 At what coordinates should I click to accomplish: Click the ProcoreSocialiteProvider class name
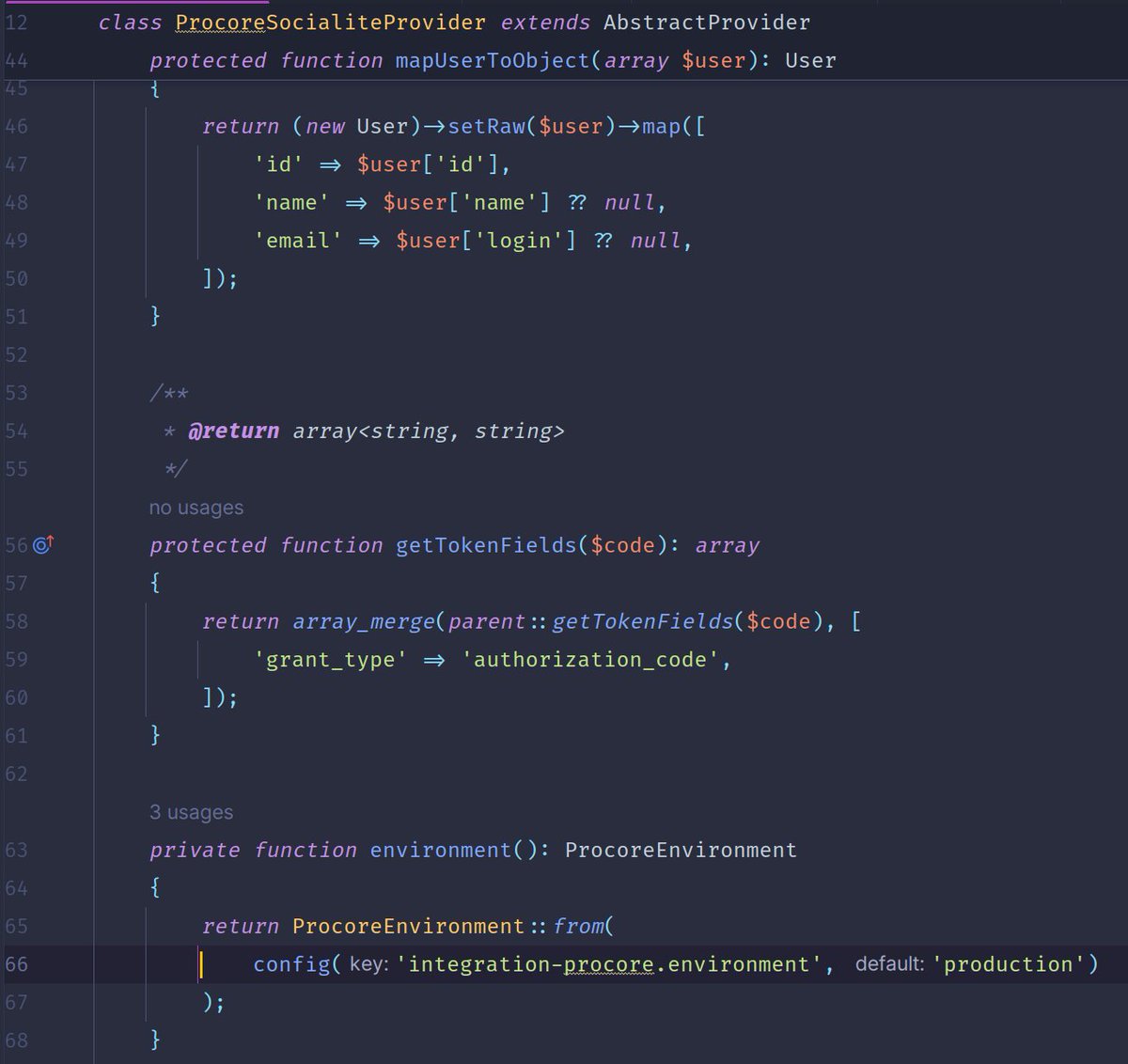click(x=331, y=22)
